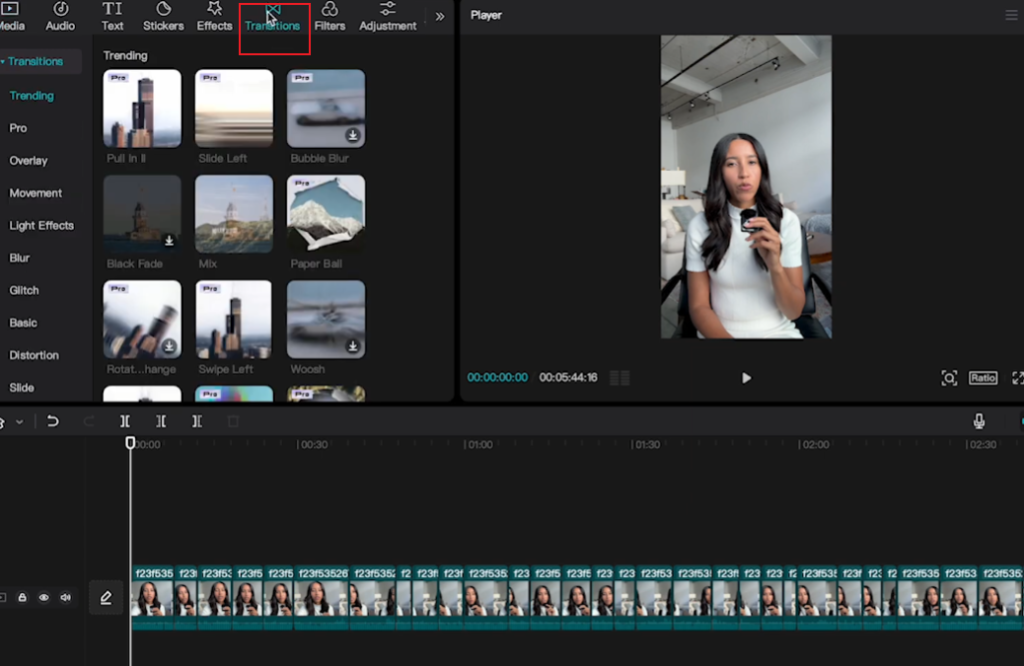The image size is (1024, 666).
Task: Download the Woosh transition
Action: 353,346
